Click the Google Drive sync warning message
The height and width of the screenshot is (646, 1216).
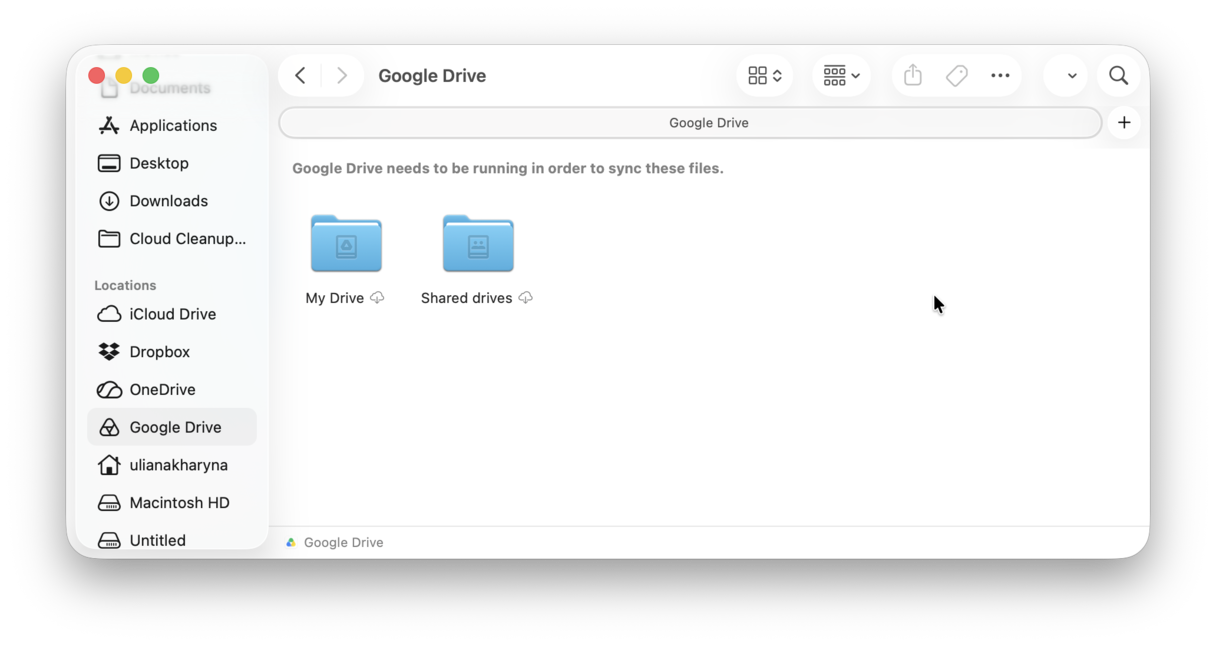pyautogui.click(x=508, y=168)
